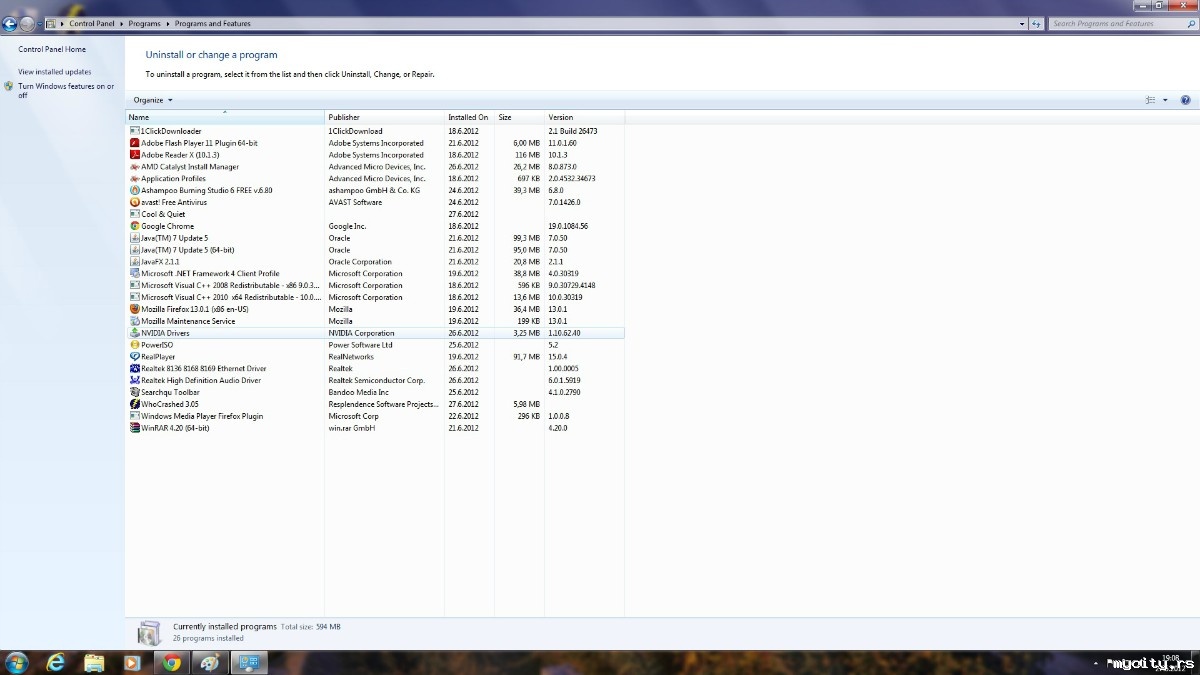Expand the address bar history dropdown

pyautogui.click(x=1022, y=24)
